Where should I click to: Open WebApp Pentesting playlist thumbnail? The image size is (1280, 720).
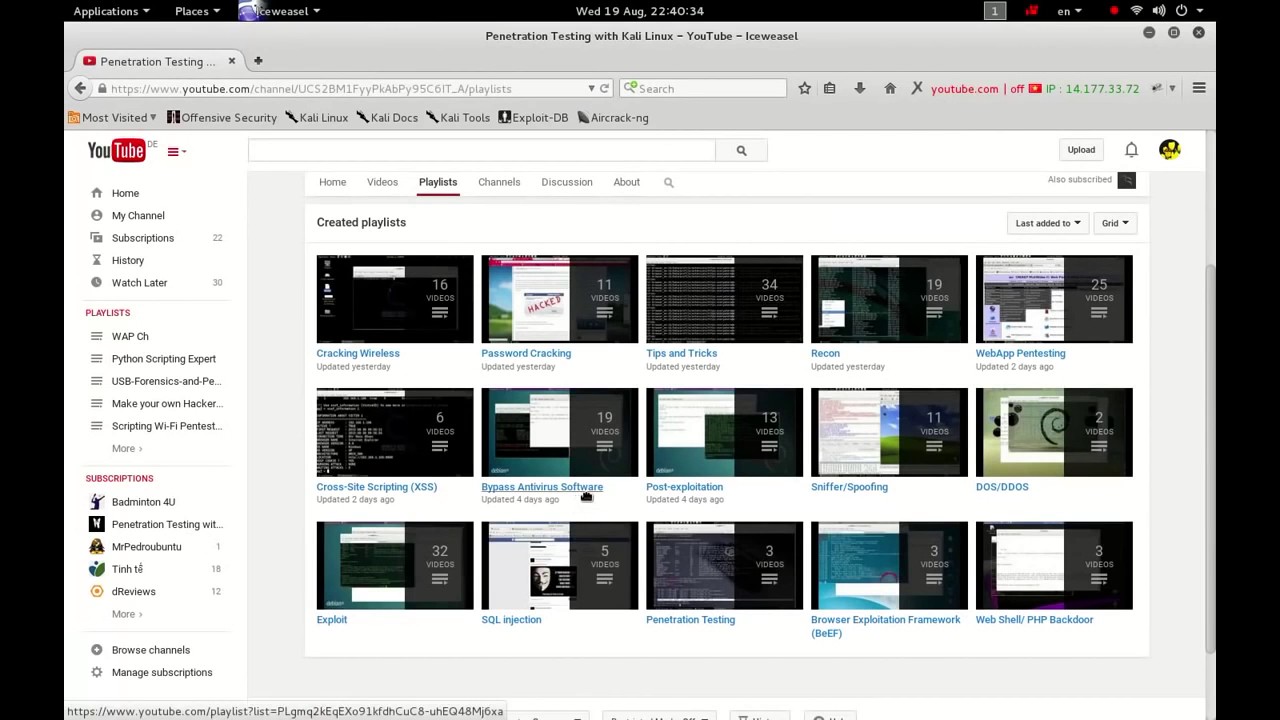(1054, 299)
